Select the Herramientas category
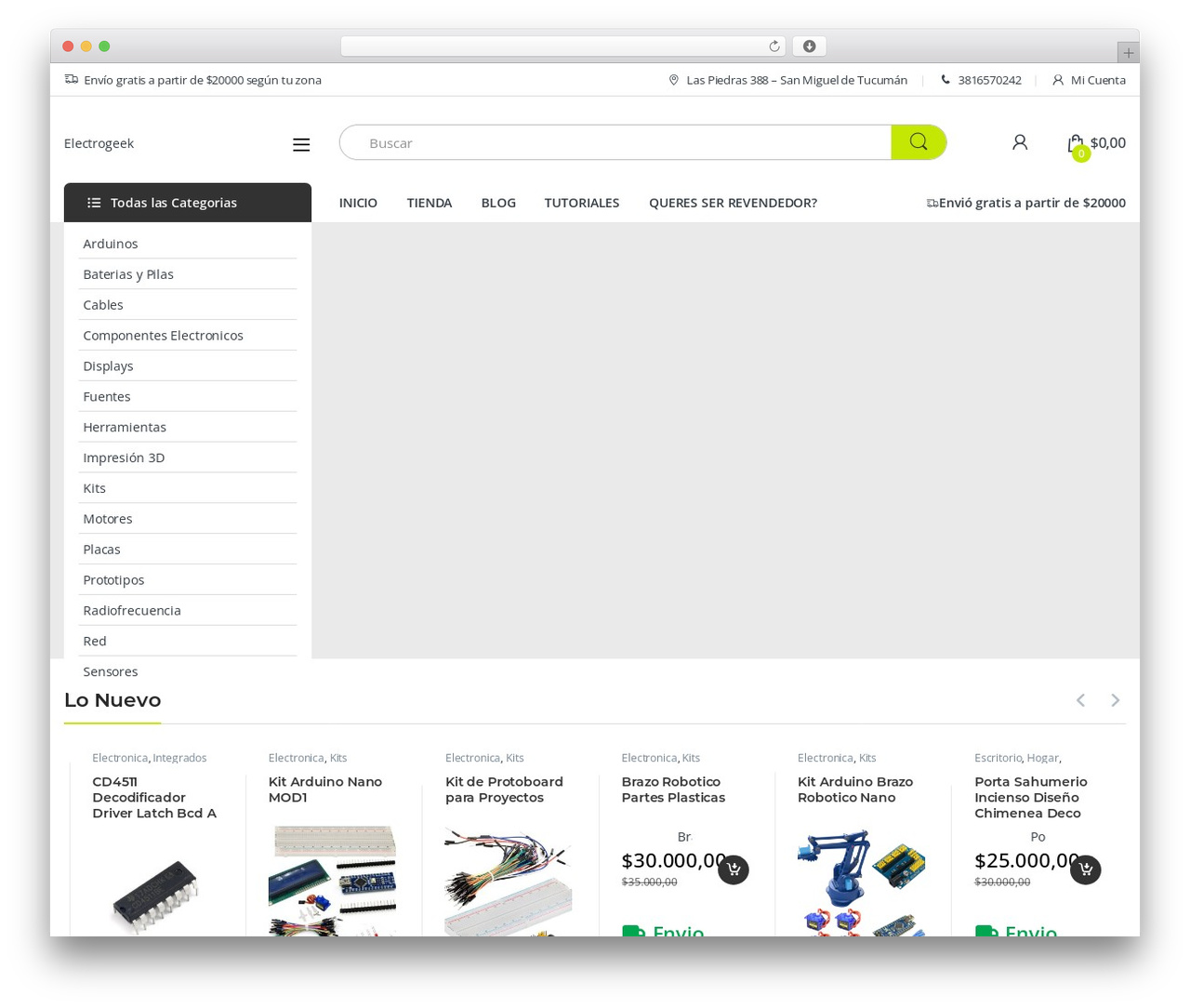This screenshot has width=1190, height=1008. [x=125, y=428]
